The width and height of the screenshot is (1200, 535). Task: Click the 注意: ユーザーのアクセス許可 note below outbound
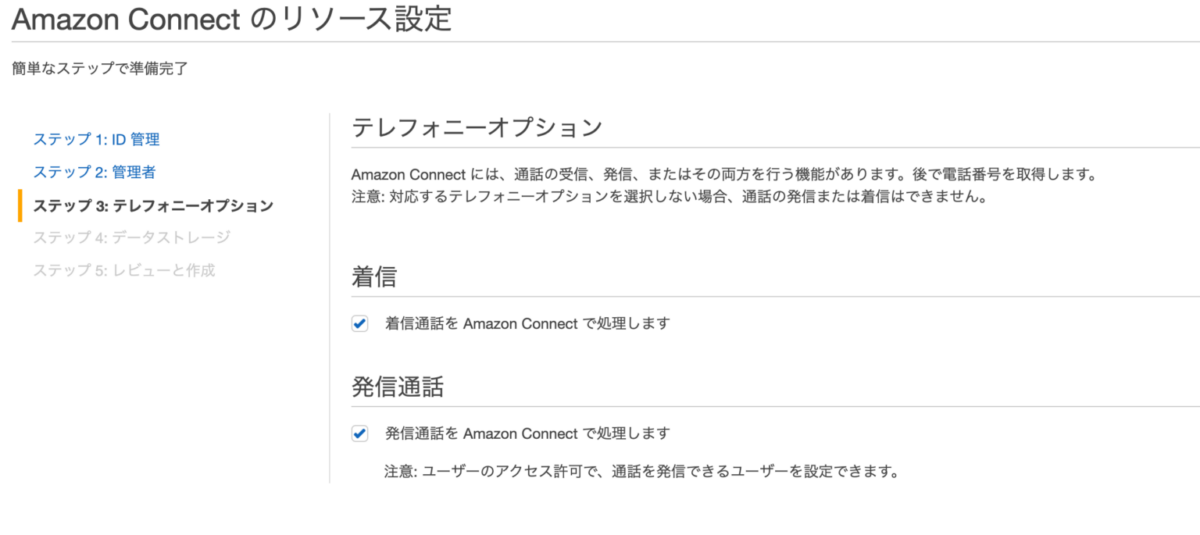[x=641, y=470]
